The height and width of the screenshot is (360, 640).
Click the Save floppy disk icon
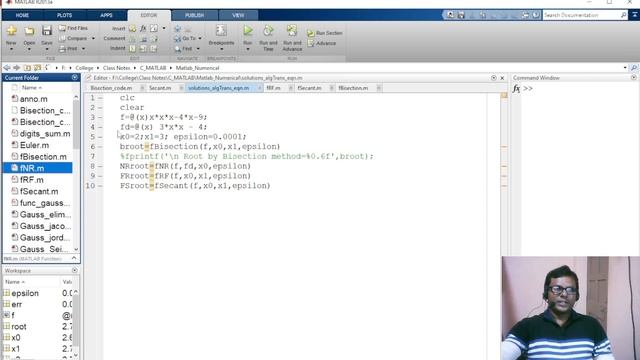pos(47,31)
